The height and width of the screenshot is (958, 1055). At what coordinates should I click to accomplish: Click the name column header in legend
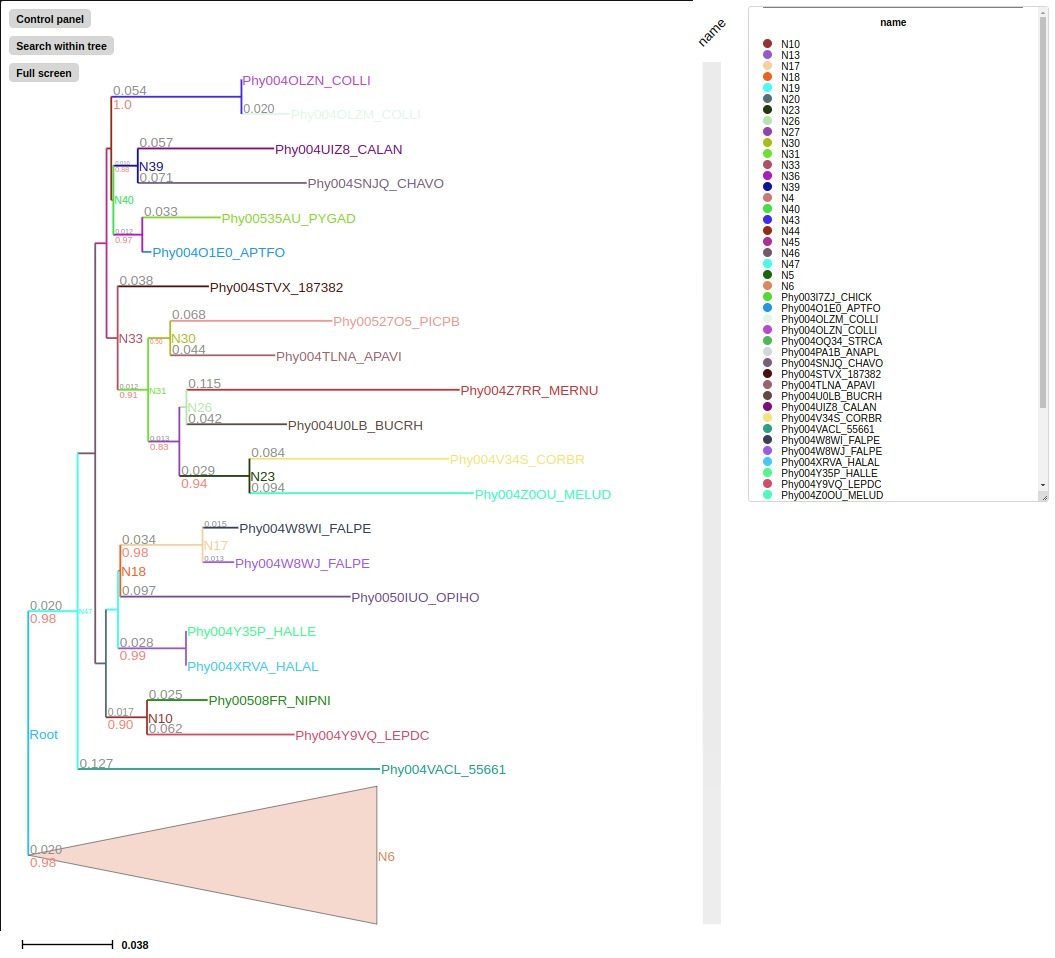click(x=893, y=22)
